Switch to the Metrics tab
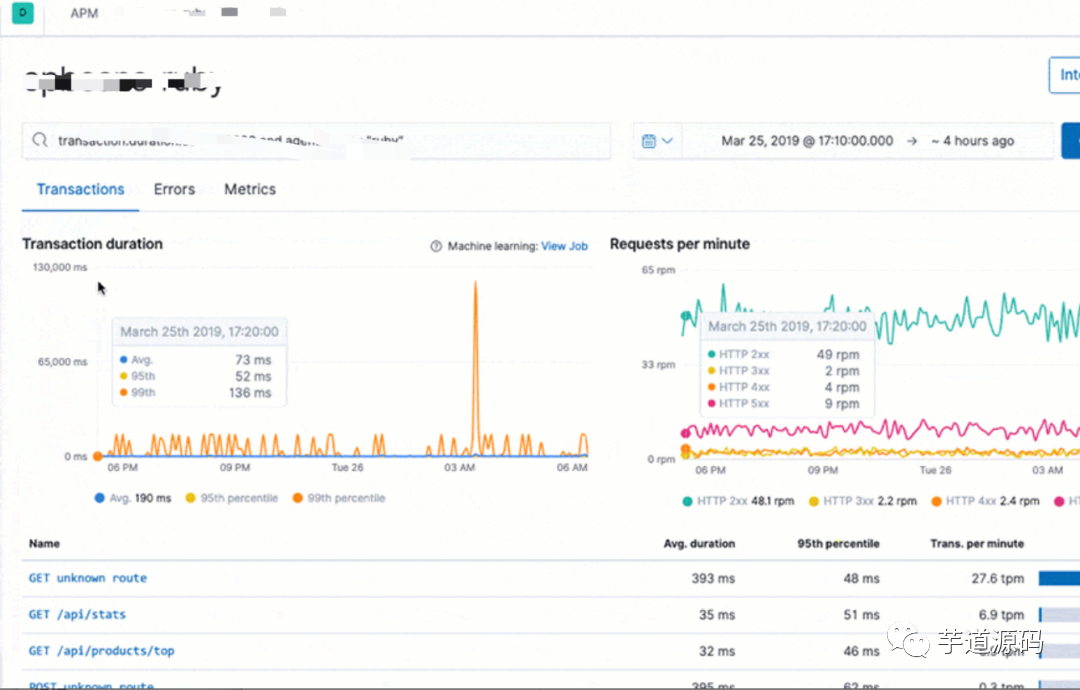Image resolution: width=1080 pixels, height=690 pixels. click(x=250, y=189)
